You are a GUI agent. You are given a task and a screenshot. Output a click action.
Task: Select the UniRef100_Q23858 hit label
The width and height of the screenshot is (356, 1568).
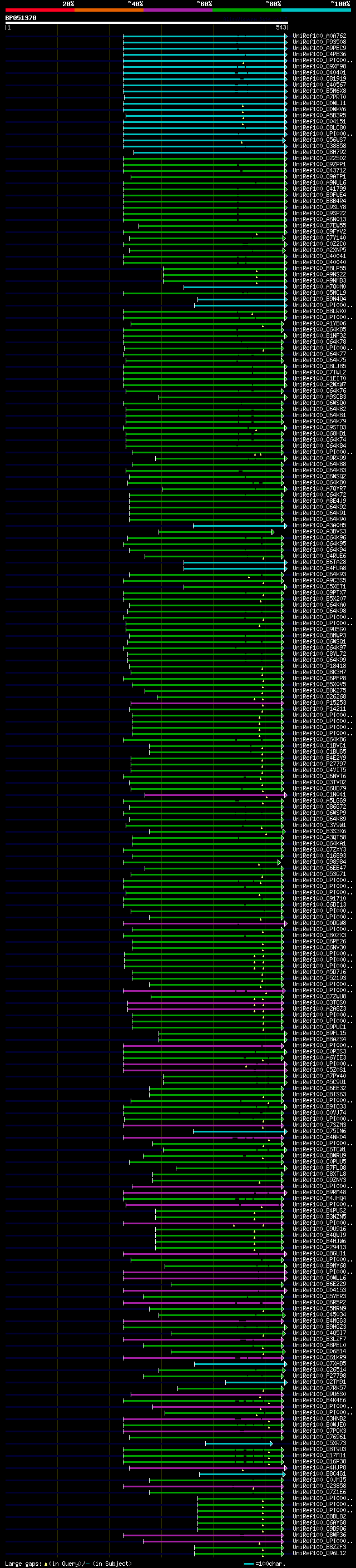319,1486
